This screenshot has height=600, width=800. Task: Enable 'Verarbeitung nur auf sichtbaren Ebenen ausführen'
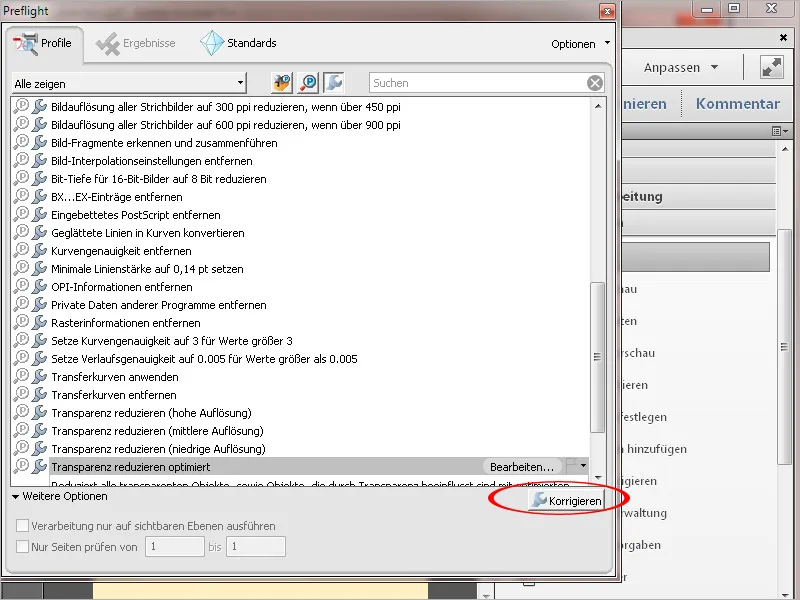point(22,526)
